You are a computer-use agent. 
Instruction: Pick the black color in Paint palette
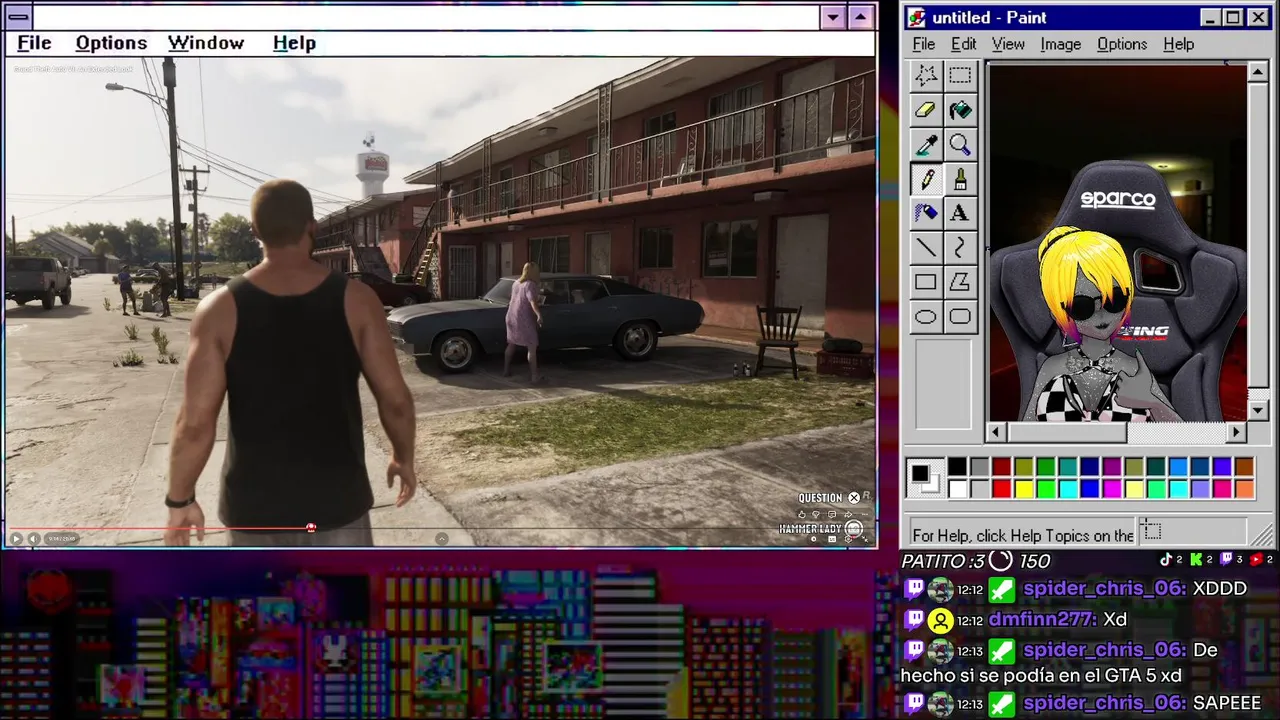958,467
